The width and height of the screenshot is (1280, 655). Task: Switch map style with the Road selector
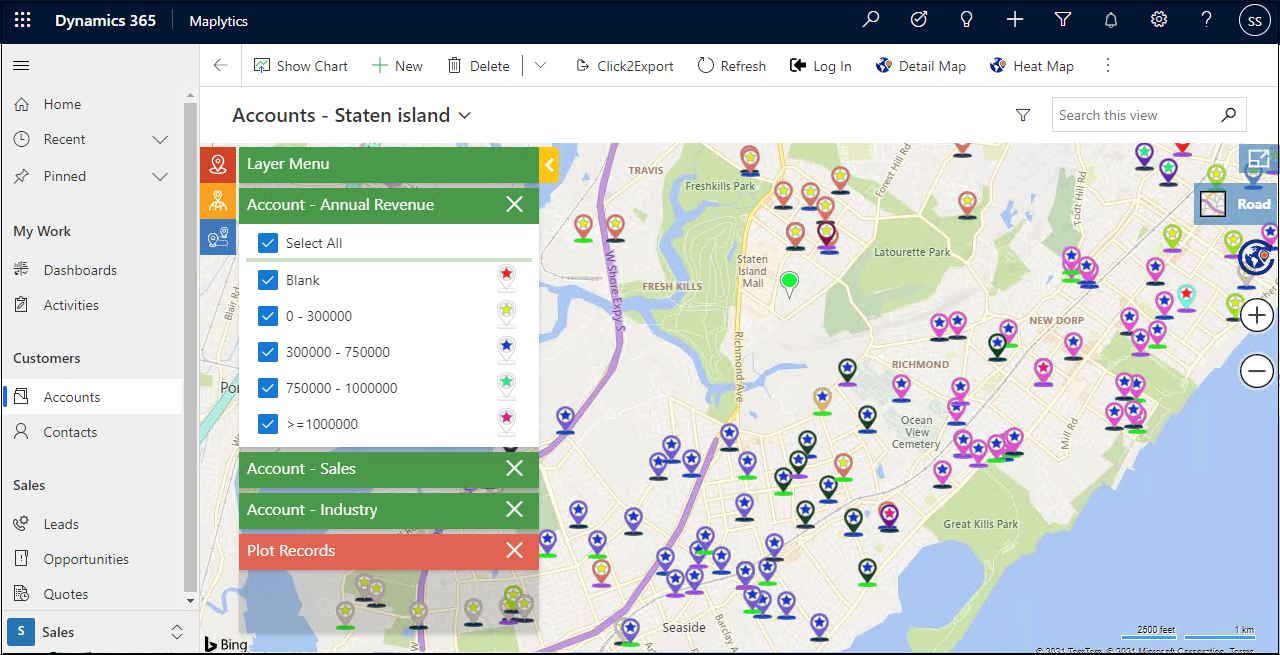coord(1237,204)
